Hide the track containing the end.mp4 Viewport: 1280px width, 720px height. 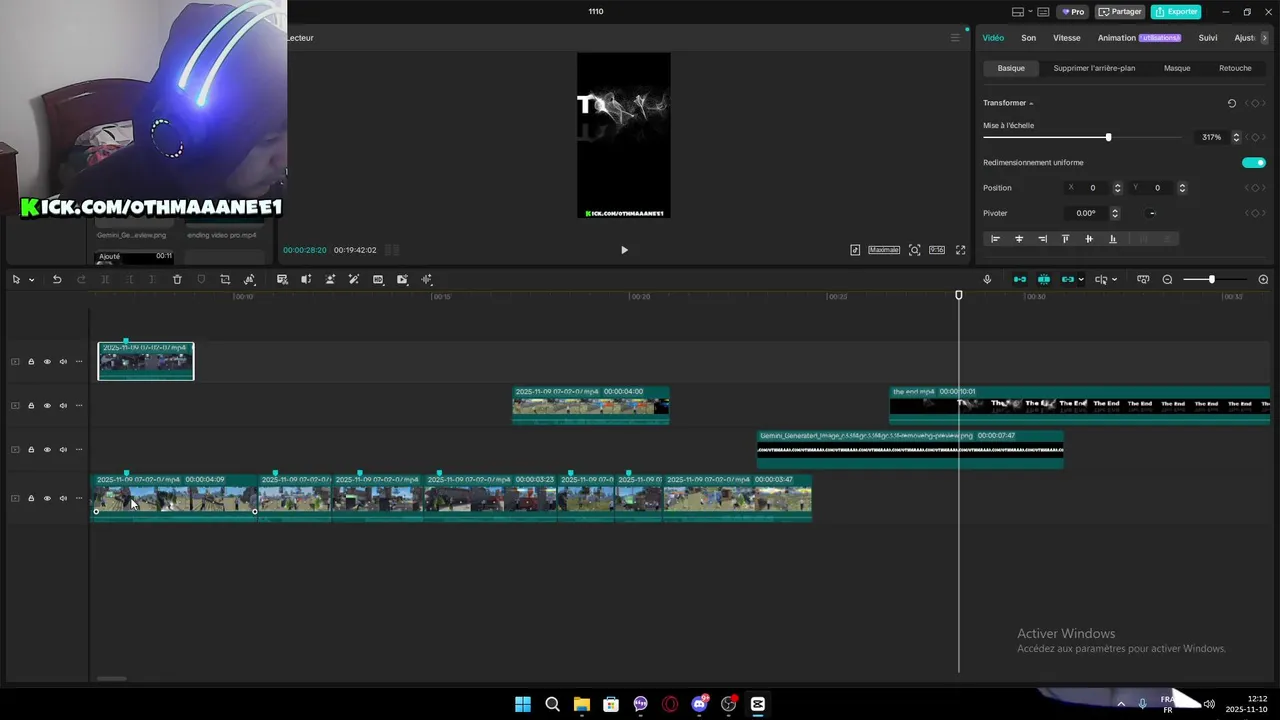pos(47,406)
